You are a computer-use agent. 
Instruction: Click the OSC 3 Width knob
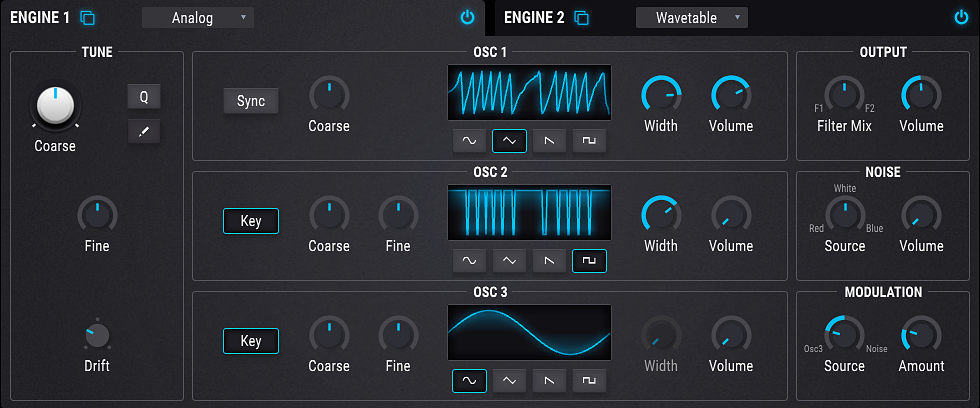(661, 336)
